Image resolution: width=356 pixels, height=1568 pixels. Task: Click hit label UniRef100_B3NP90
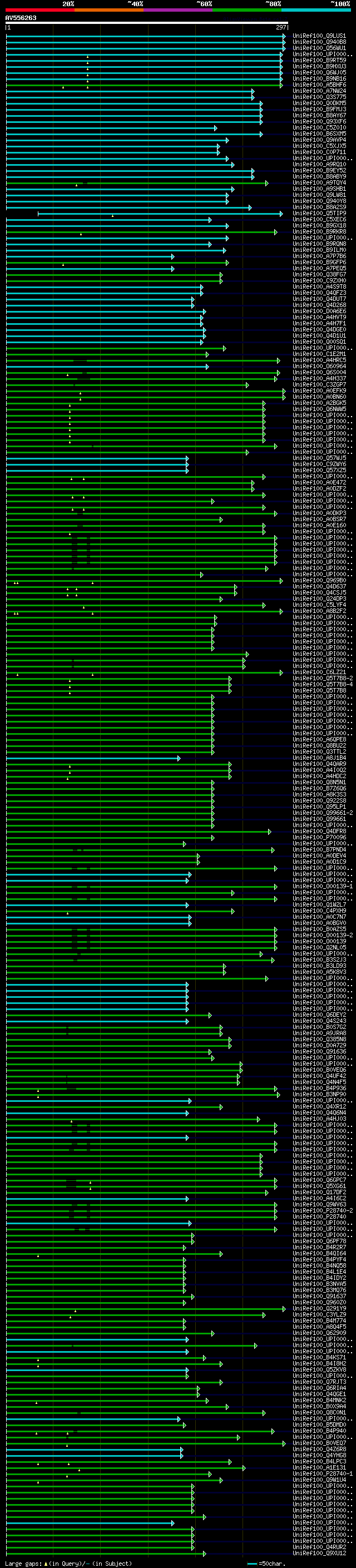[319, 1095]
